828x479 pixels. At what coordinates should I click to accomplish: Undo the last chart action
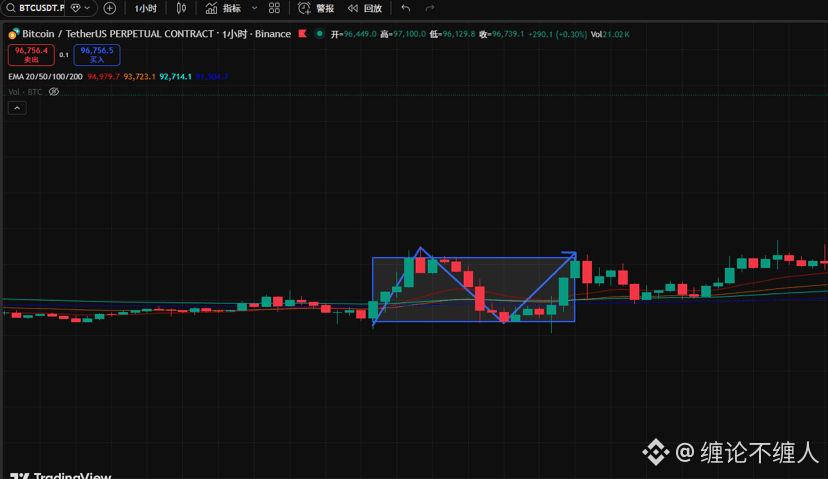click(406, 8)
